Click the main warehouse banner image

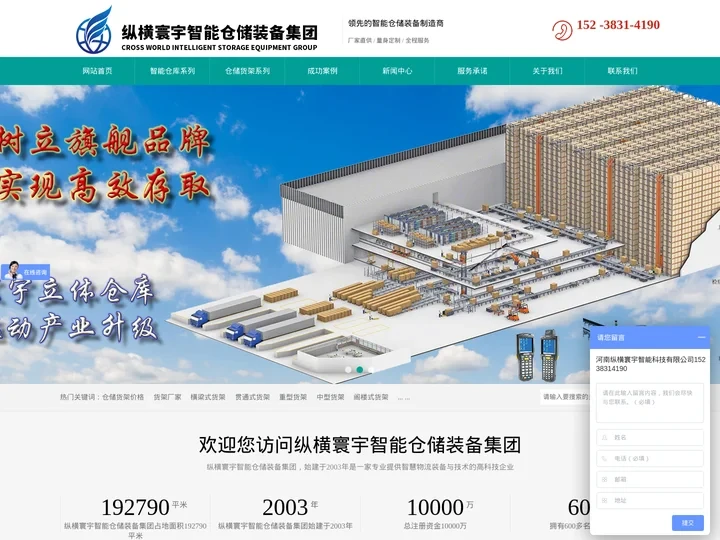(x=360, y=234)
